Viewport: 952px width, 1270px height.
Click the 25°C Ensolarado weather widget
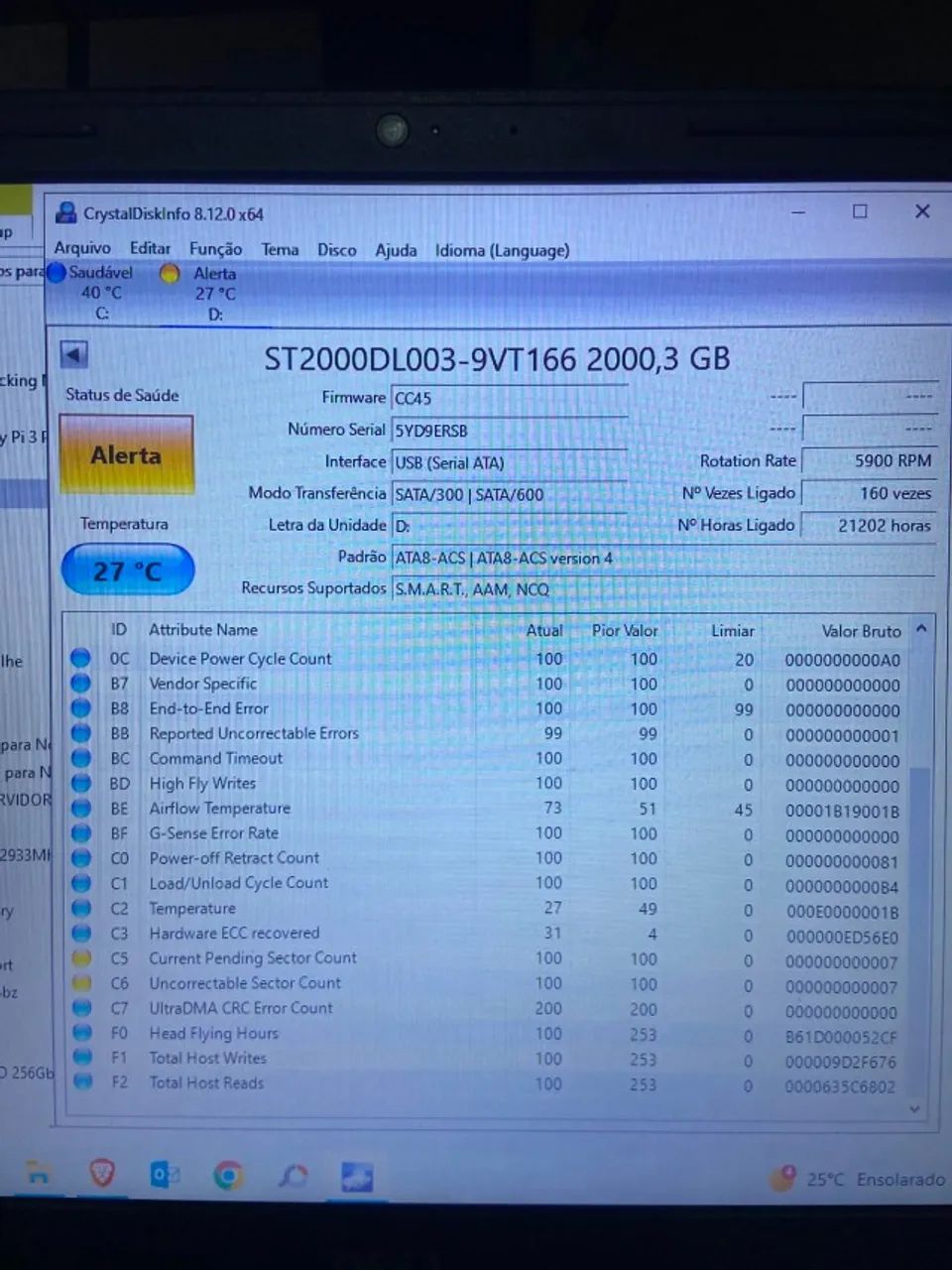tap(859, 1179)
